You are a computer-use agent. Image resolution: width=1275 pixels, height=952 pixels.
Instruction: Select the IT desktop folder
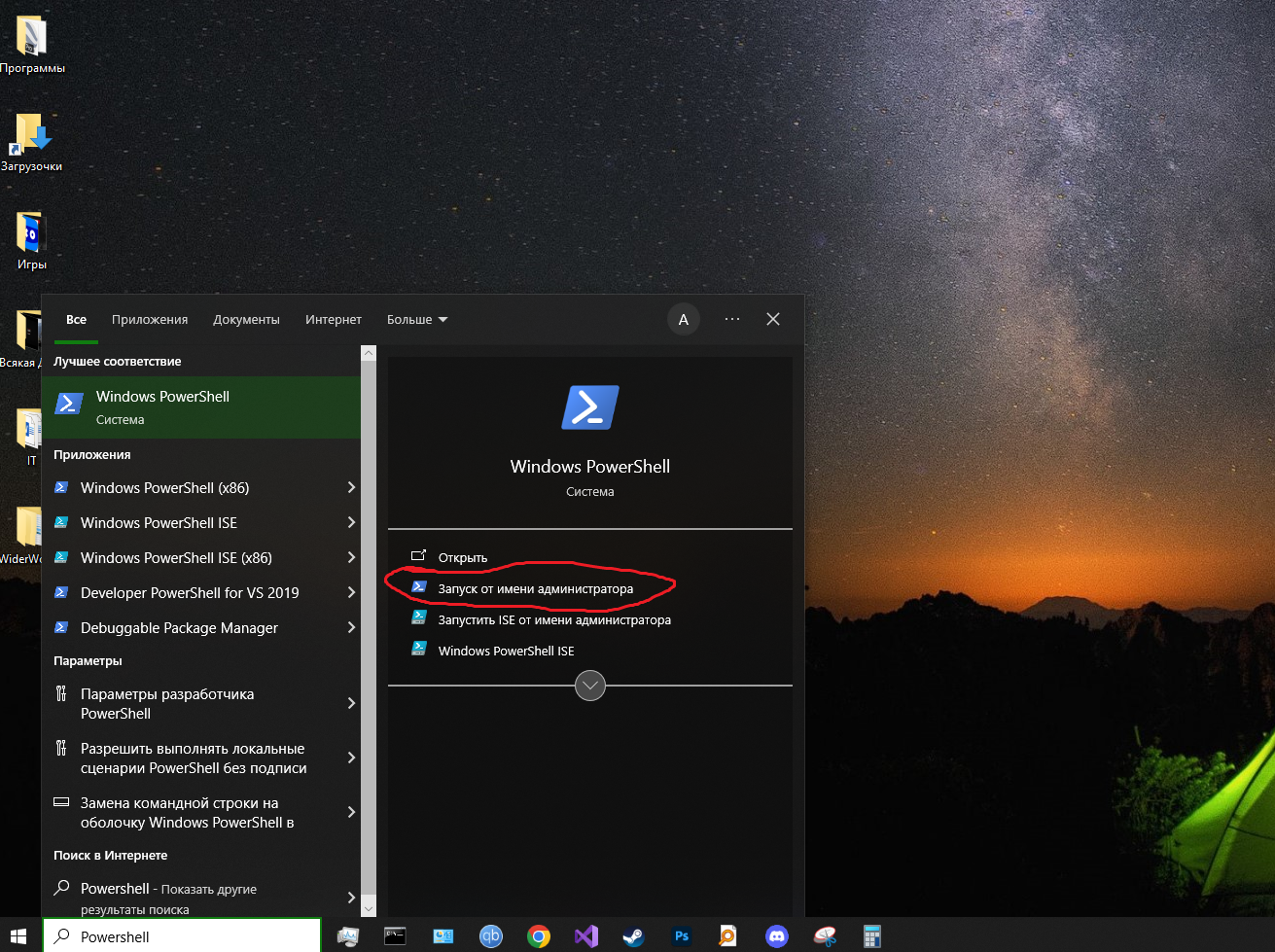tap(30, 437)
